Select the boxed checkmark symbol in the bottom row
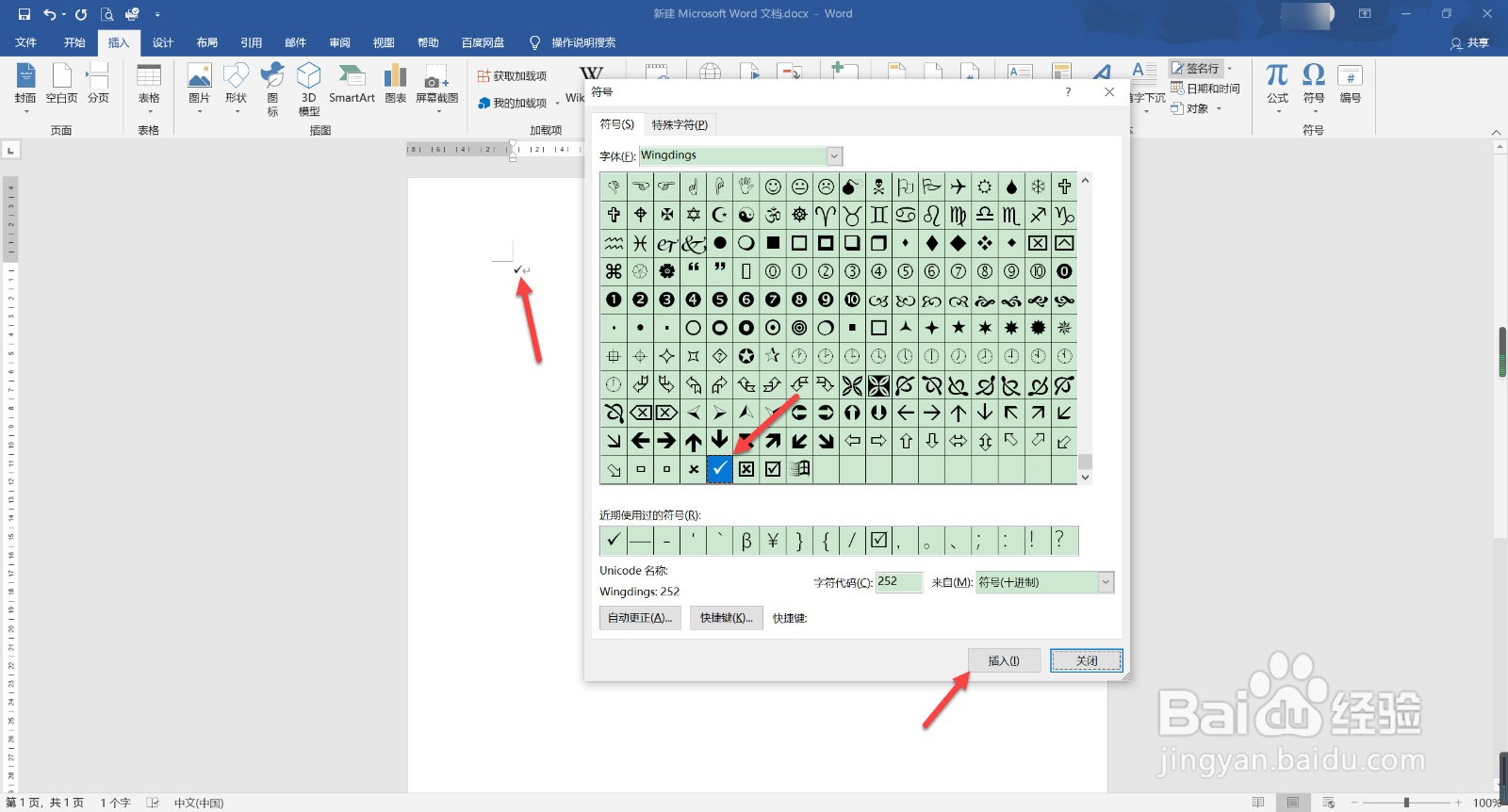 773,469
